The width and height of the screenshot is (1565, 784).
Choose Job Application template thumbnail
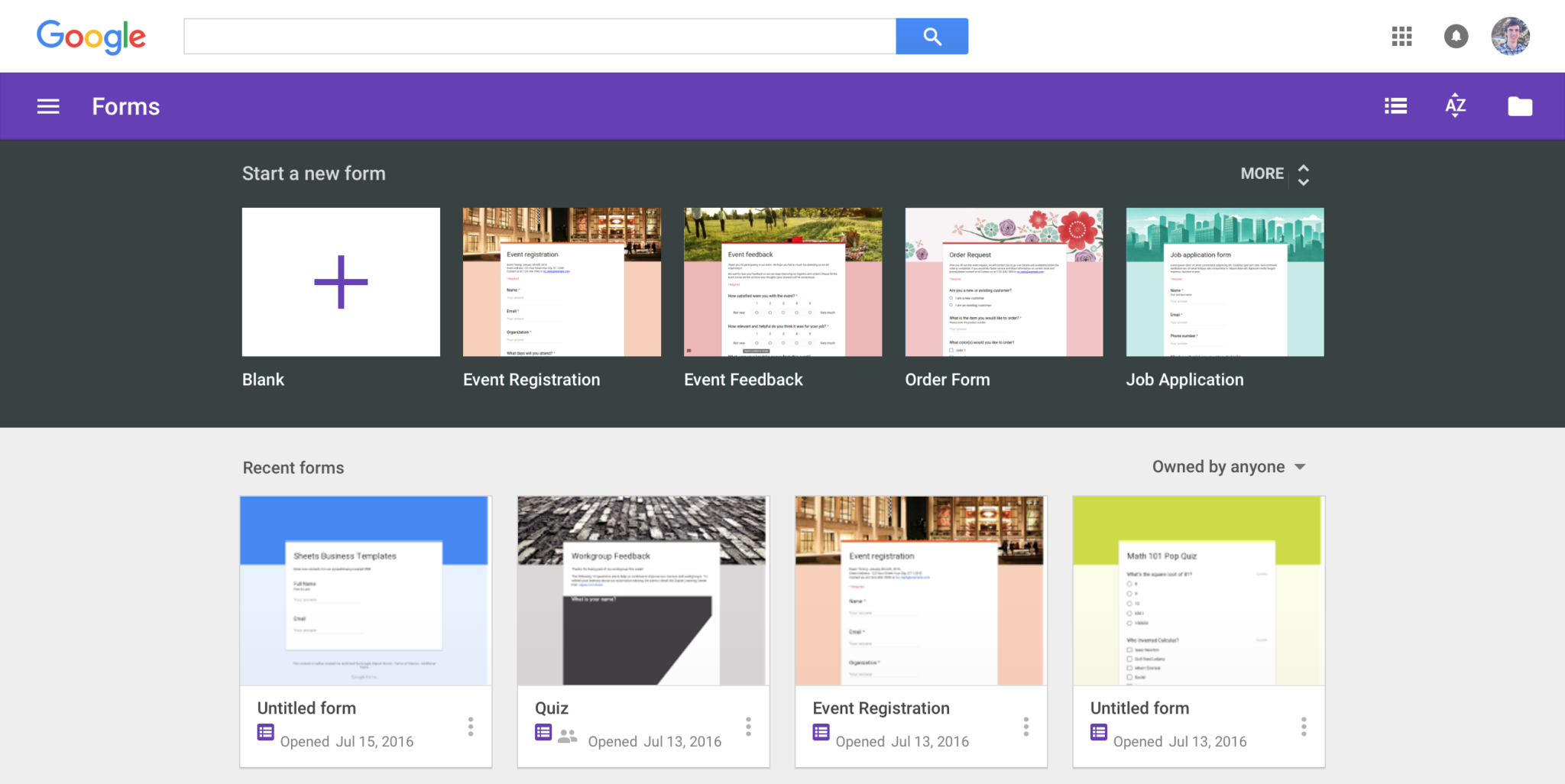coord(1225,282)
